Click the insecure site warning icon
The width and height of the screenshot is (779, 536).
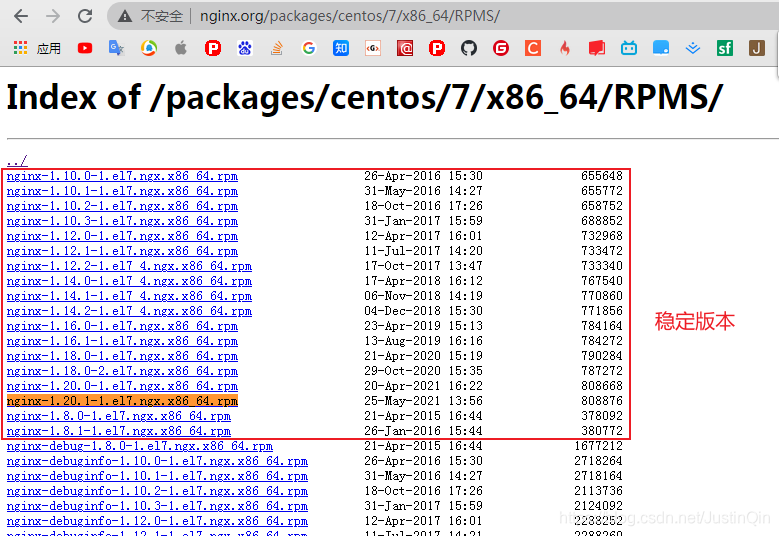point(125,16)
